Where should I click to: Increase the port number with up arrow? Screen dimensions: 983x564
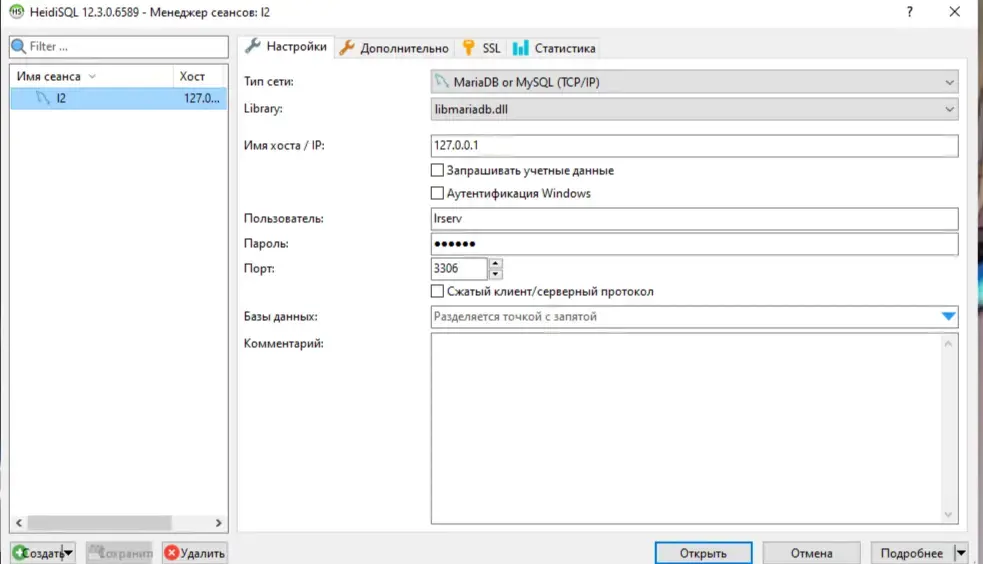(x=495, y=263)
